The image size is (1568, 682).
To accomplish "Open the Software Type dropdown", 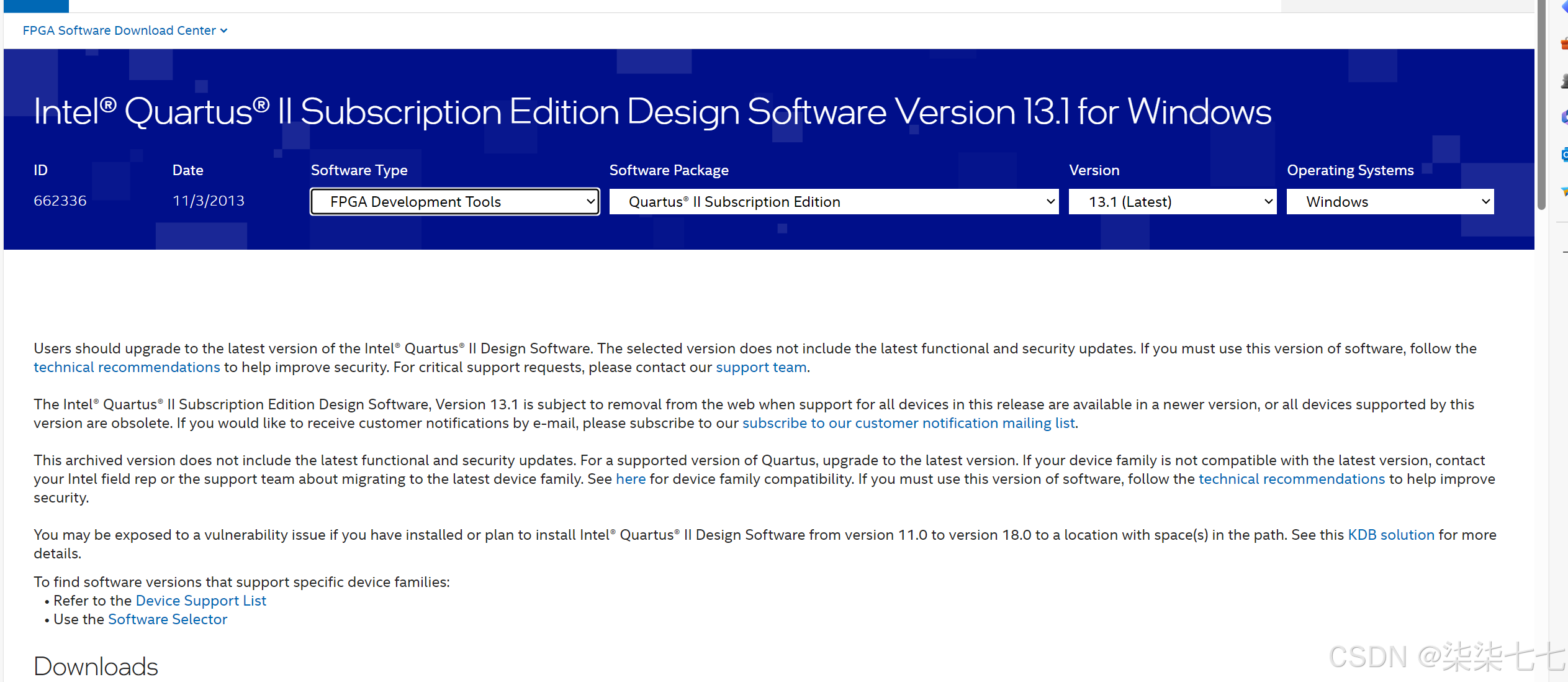I will coord(454,202).
